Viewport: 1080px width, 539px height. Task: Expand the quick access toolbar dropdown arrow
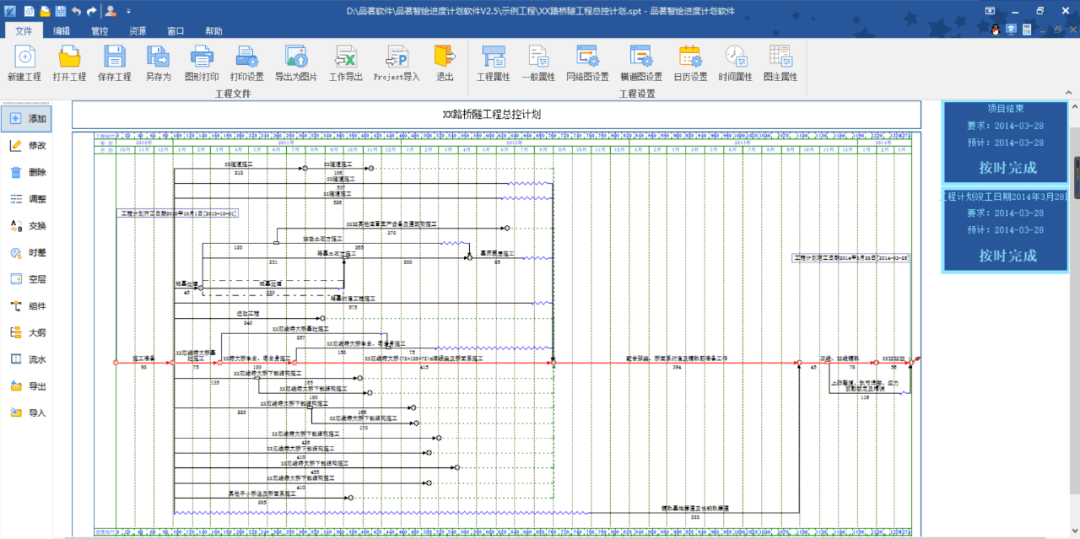[128, 12]
